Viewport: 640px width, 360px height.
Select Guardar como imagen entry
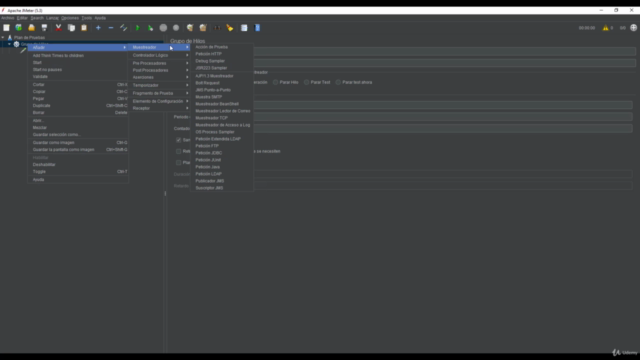click(x=78, y=142)
